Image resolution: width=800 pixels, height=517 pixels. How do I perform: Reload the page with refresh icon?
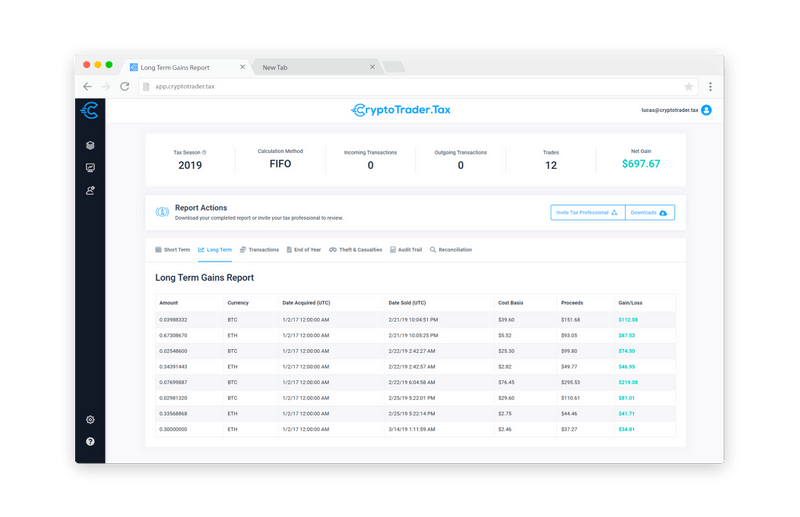[124, 87]
